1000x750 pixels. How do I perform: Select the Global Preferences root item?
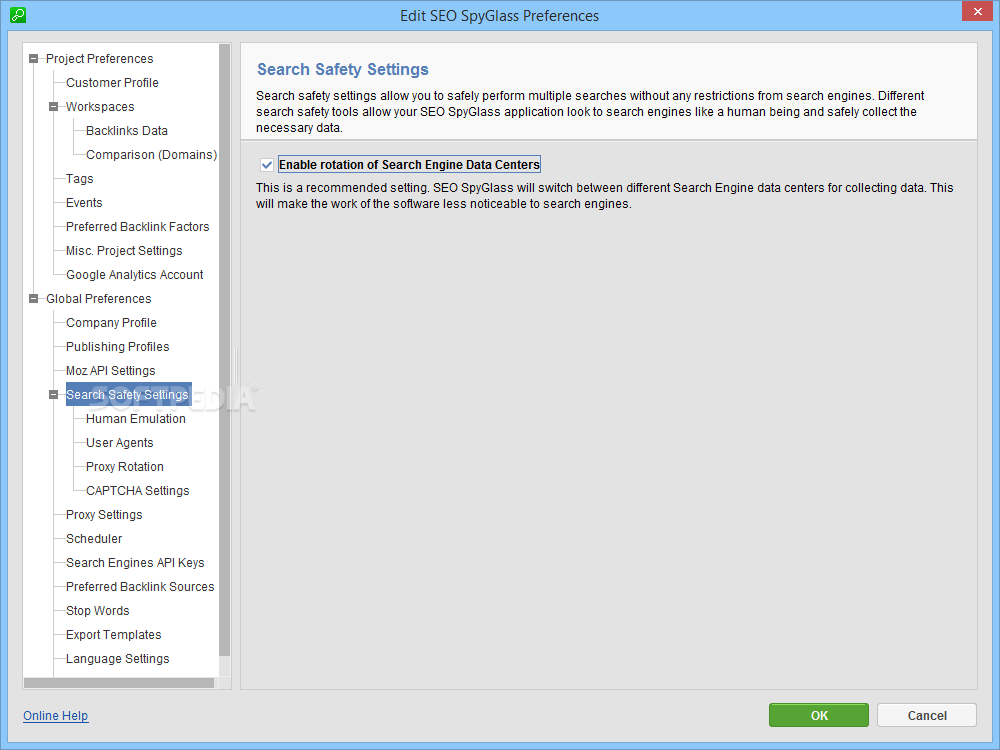pos(99,298)
